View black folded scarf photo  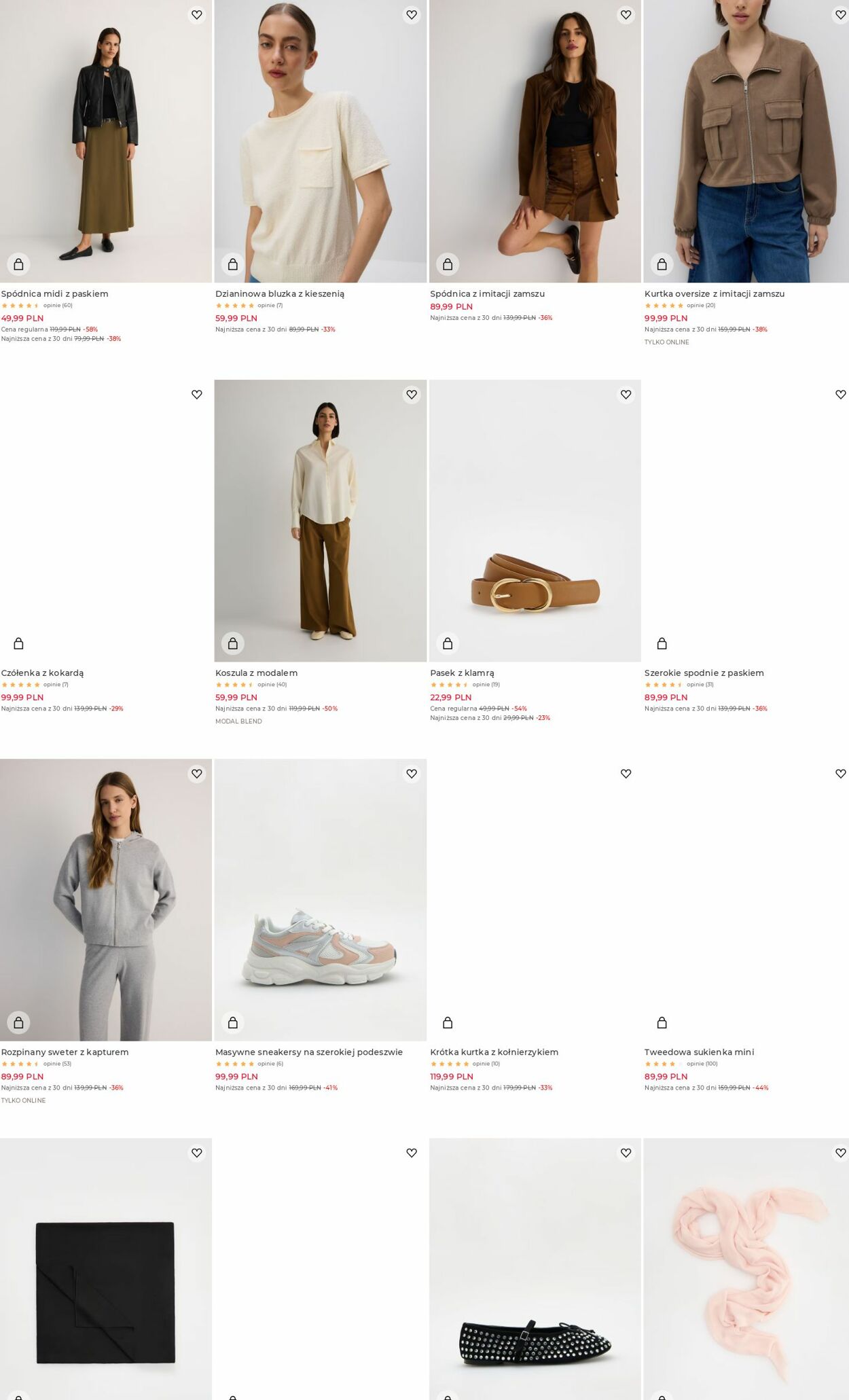[106, 1269]
